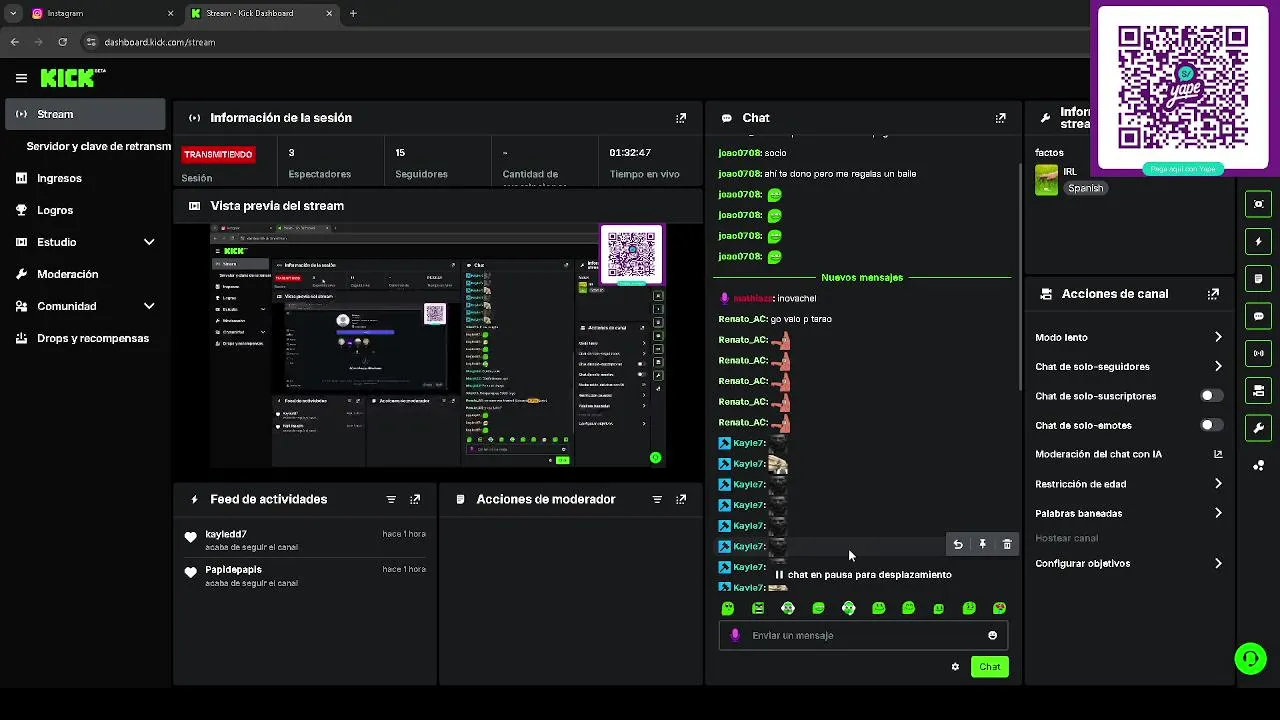Send the message with the green Chat button
The height and width of the screenshot is (720, 1280).
pos(989,667)
